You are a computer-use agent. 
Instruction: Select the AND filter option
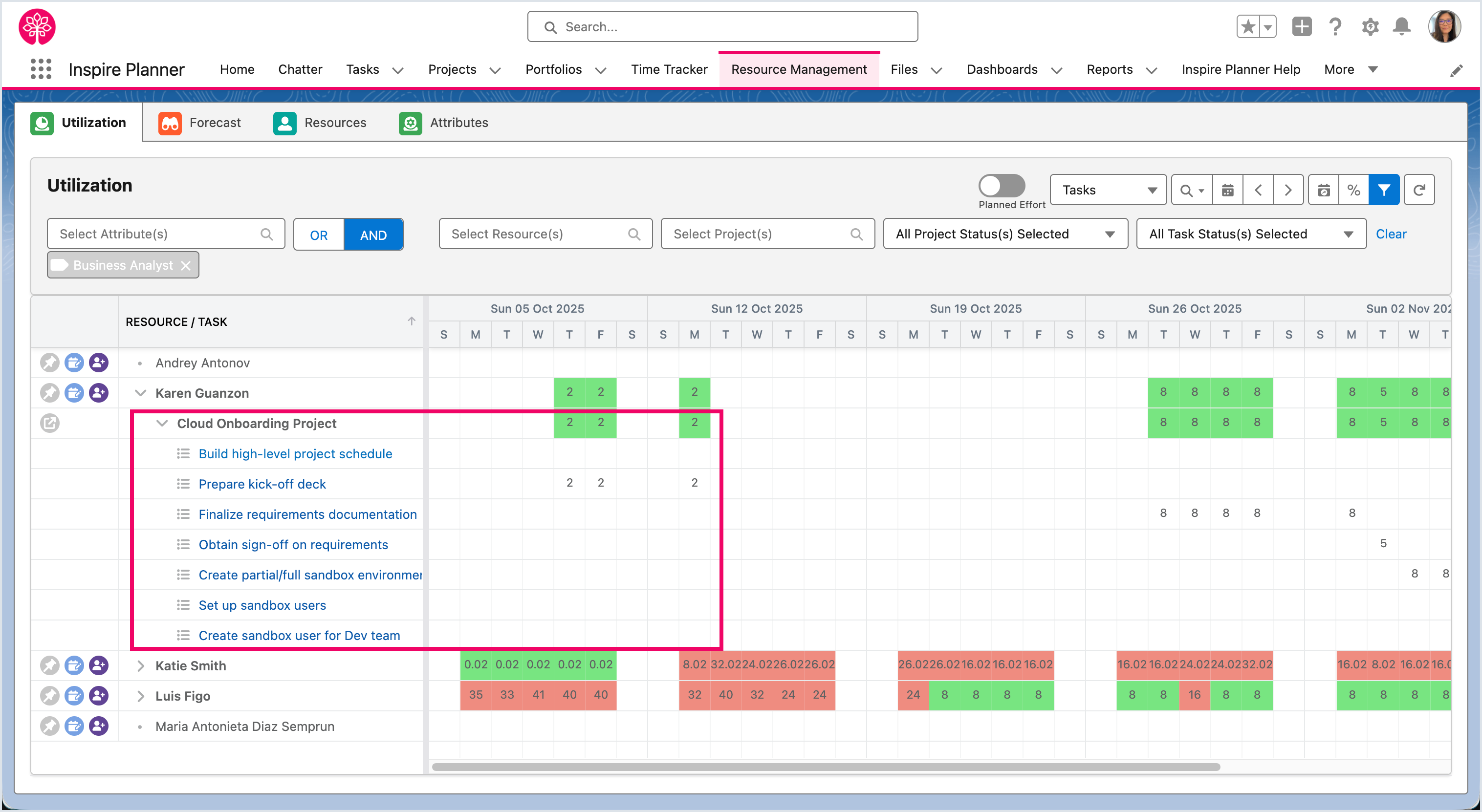pyautogui.click(x=373, y=235)
